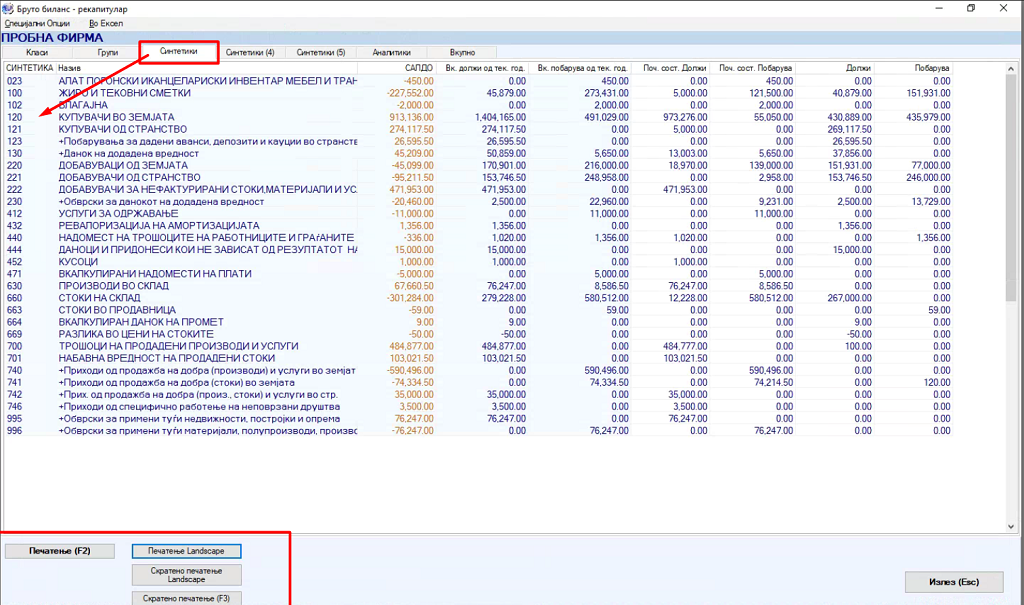
Task: Click the Излез (Esc) button
Action: click(x=953, y=582)
